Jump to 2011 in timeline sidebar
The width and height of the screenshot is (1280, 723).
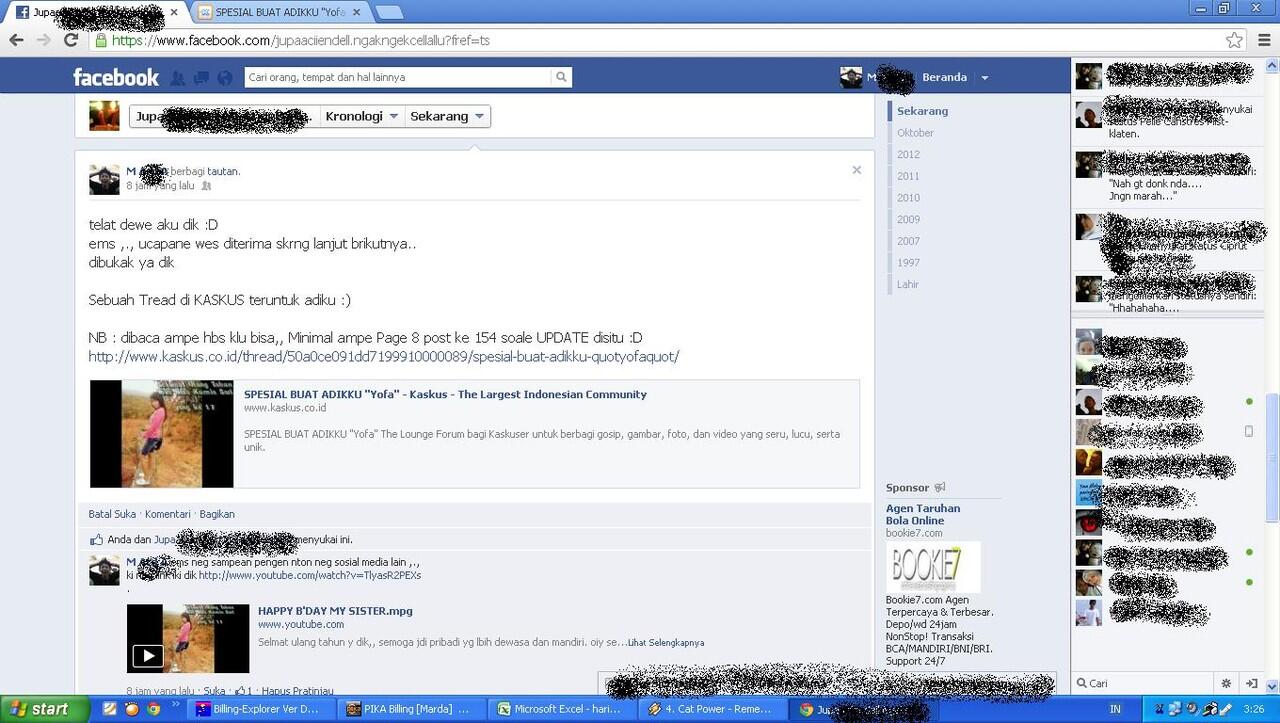[908, 176]
